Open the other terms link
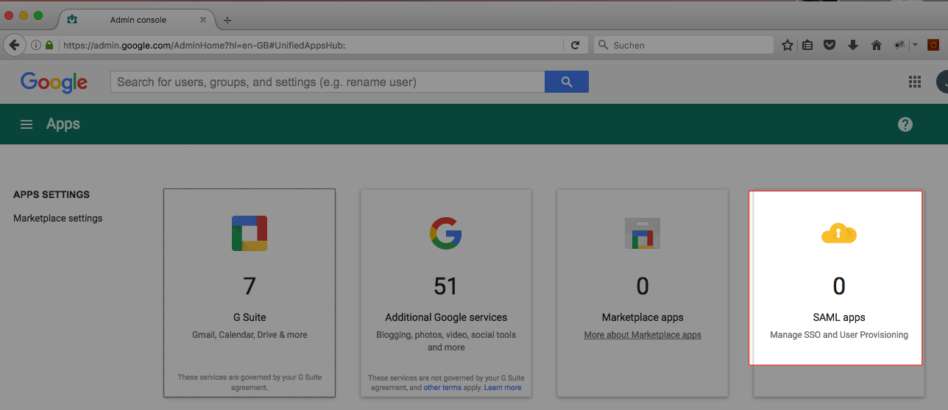 [x=442, y=388]
